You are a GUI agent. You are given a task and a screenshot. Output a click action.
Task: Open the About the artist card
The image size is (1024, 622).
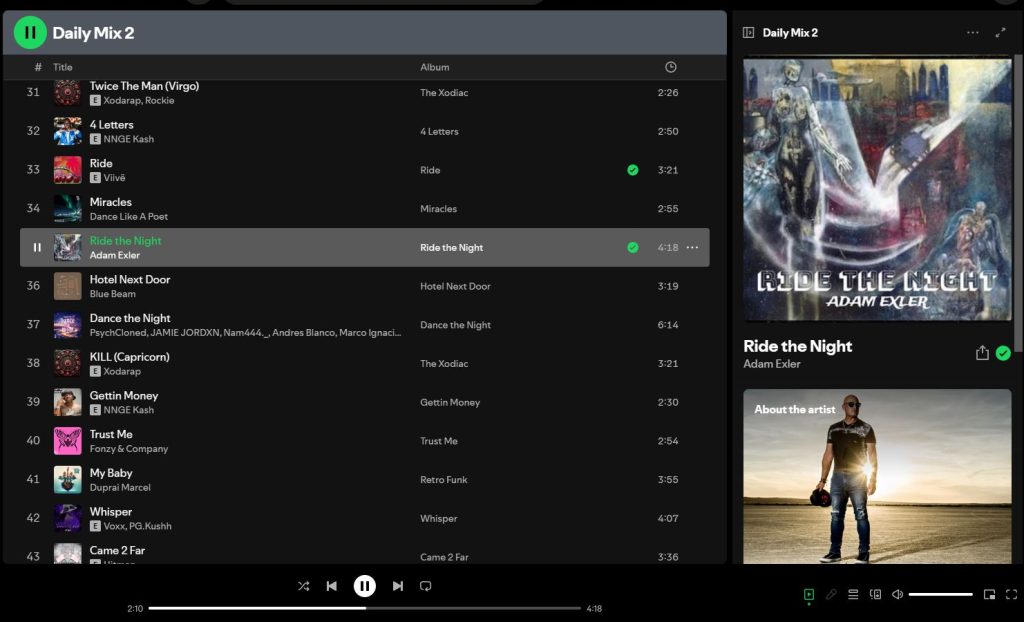877,476
